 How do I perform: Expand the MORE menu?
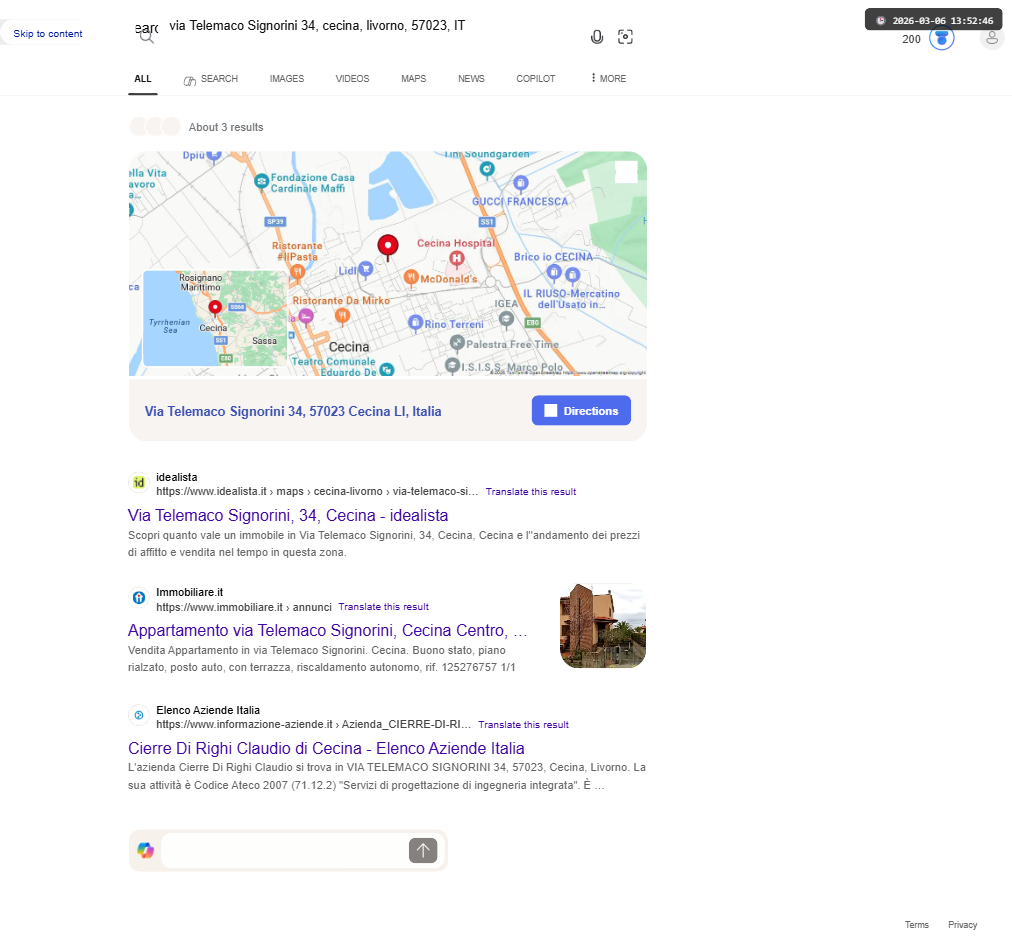(608, 79)
